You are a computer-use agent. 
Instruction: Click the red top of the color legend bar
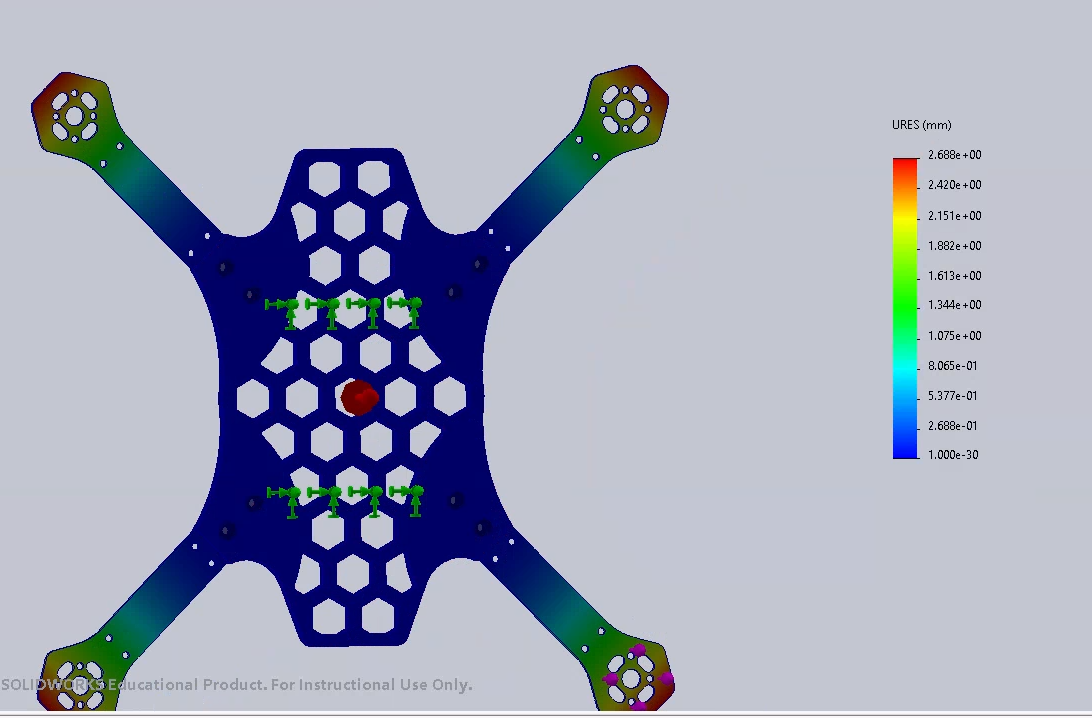tap(905, 166)
